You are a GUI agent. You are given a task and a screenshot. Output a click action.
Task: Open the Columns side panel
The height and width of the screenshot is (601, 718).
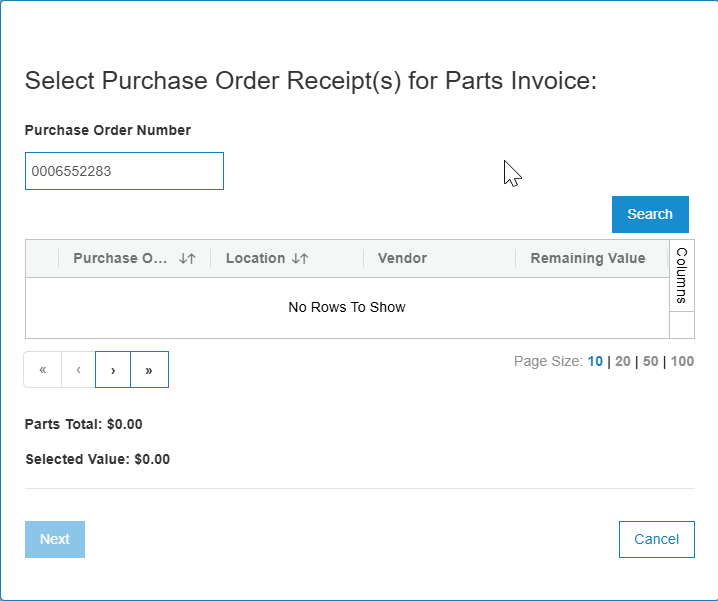681,275
